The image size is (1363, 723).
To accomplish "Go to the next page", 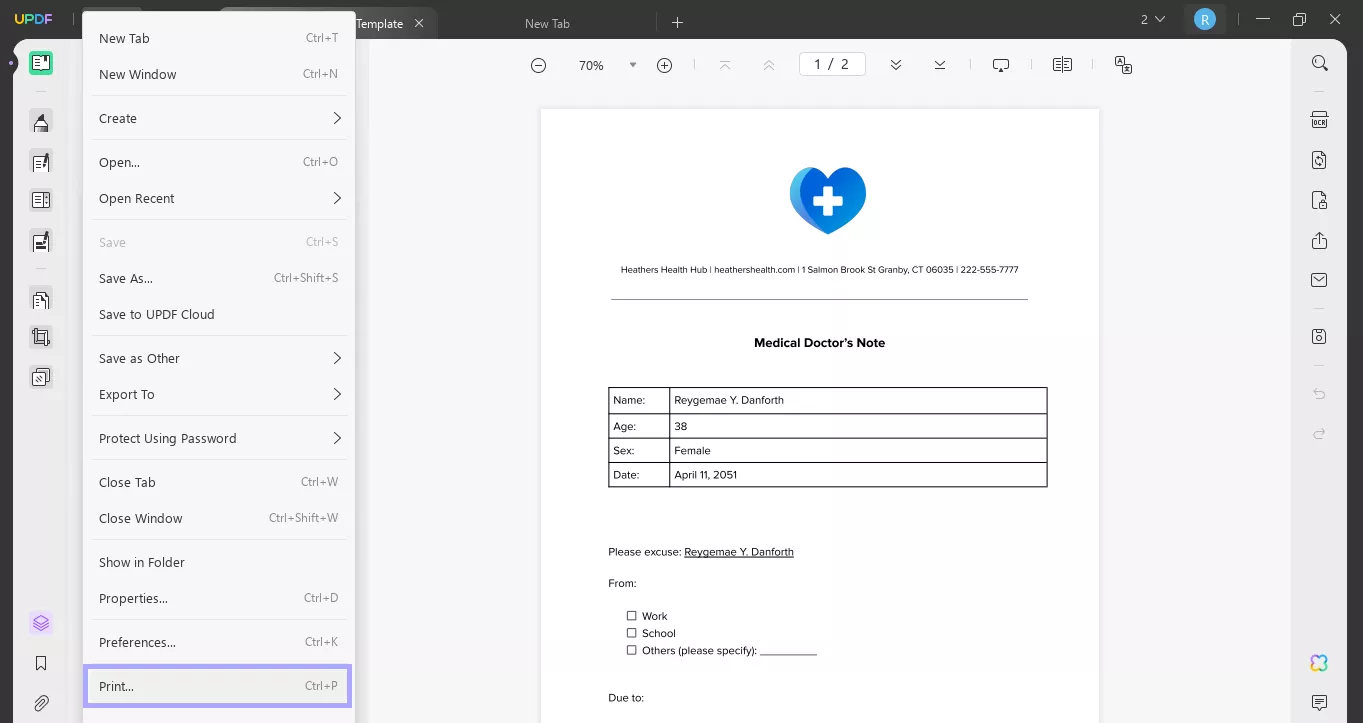I will tap(896, 65).
